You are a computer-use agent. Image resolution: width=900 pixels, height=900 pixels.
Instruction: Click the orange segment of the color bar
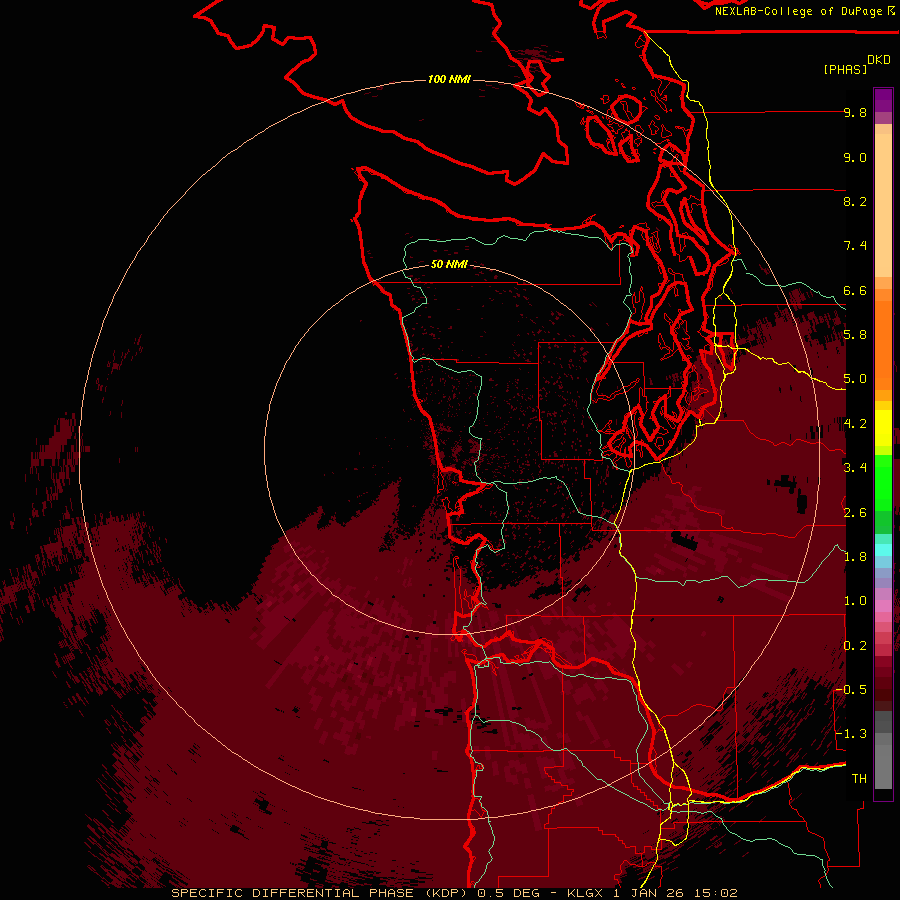click(883, 345)
